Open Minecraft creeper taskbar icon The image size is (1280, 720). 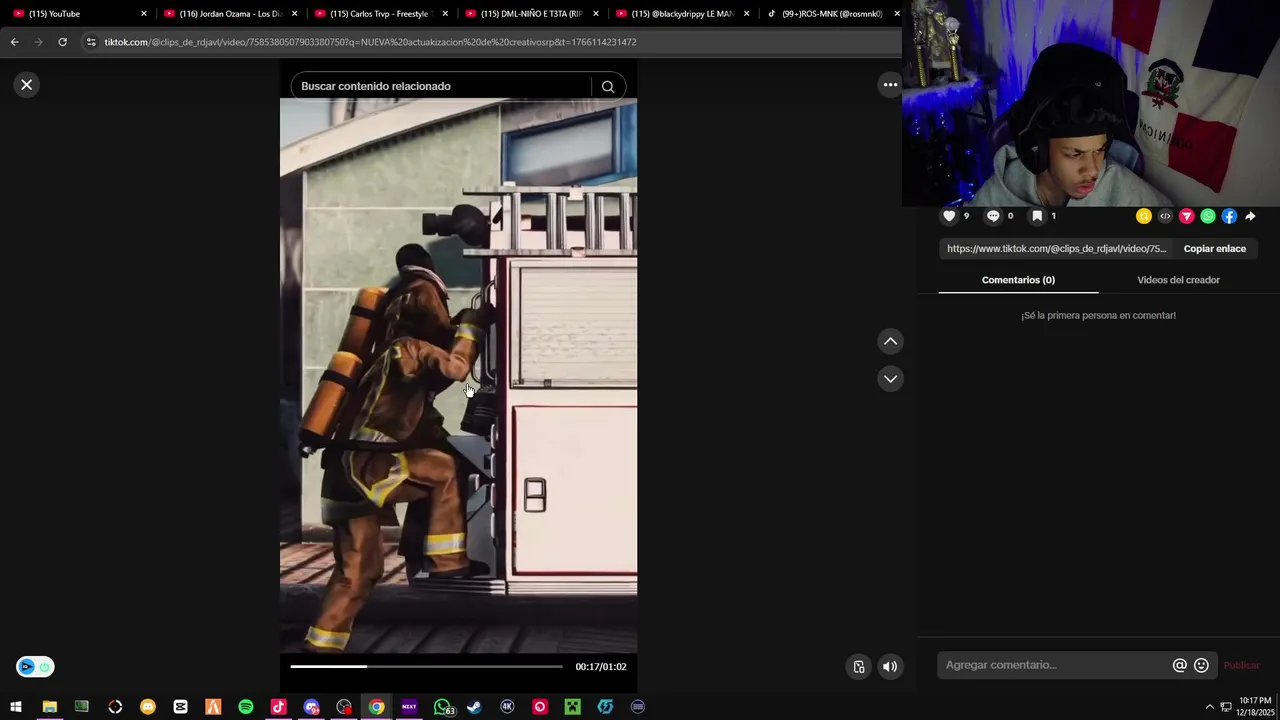click(x=572, y=707)
